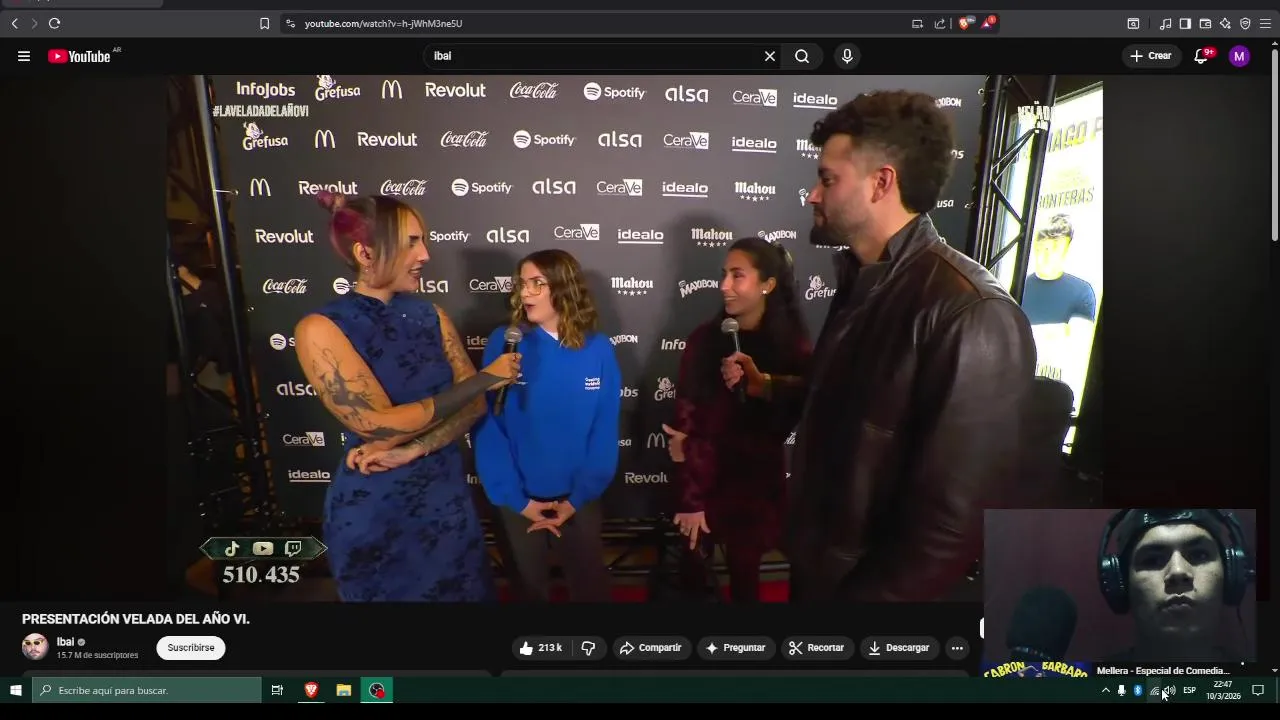Open the YouTube guide hamburger menu
The width and height of the screenshot is (1280, 720).
pyautogui.click(x=24, y=56)
